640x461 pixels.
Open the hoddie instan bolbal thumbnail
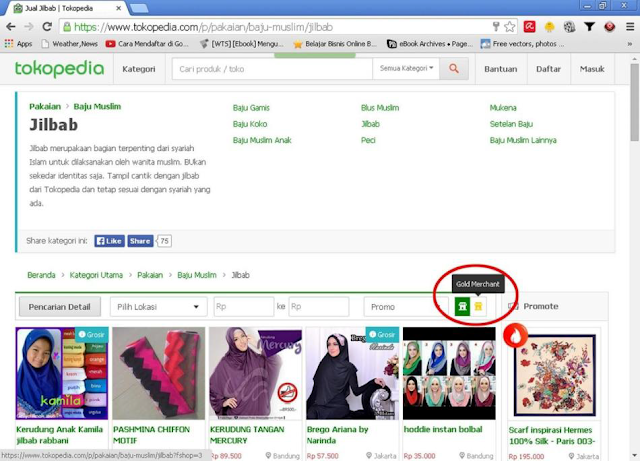[449, 373]
